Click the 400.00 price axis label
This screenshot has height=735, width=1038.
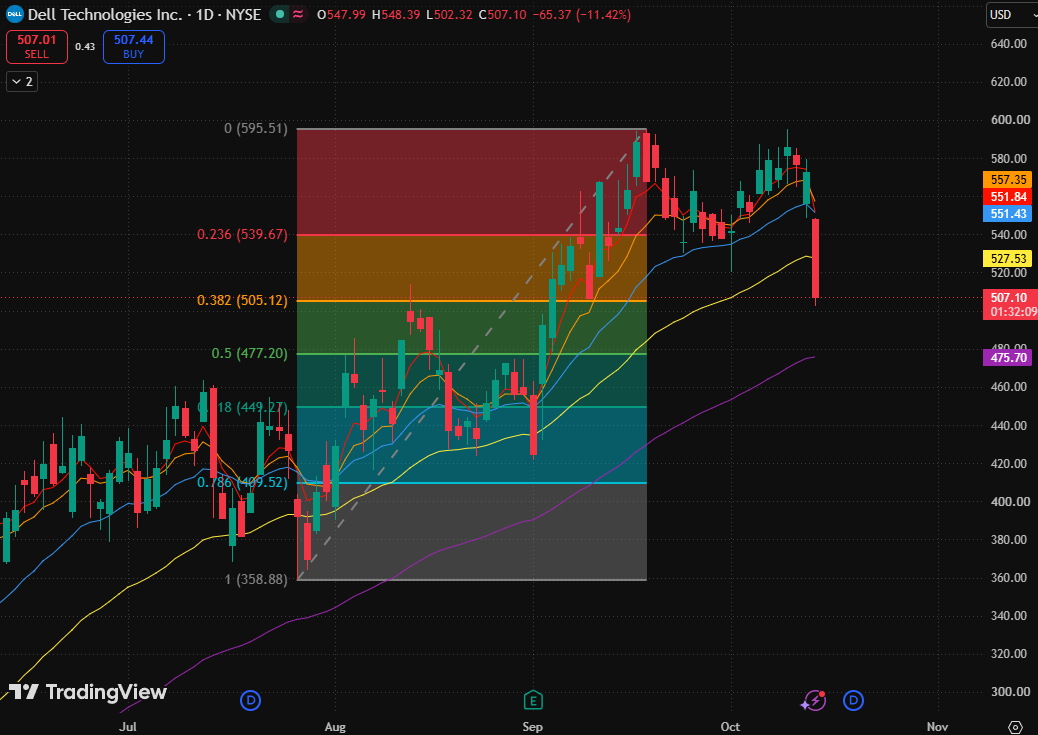click(1009, 501)
